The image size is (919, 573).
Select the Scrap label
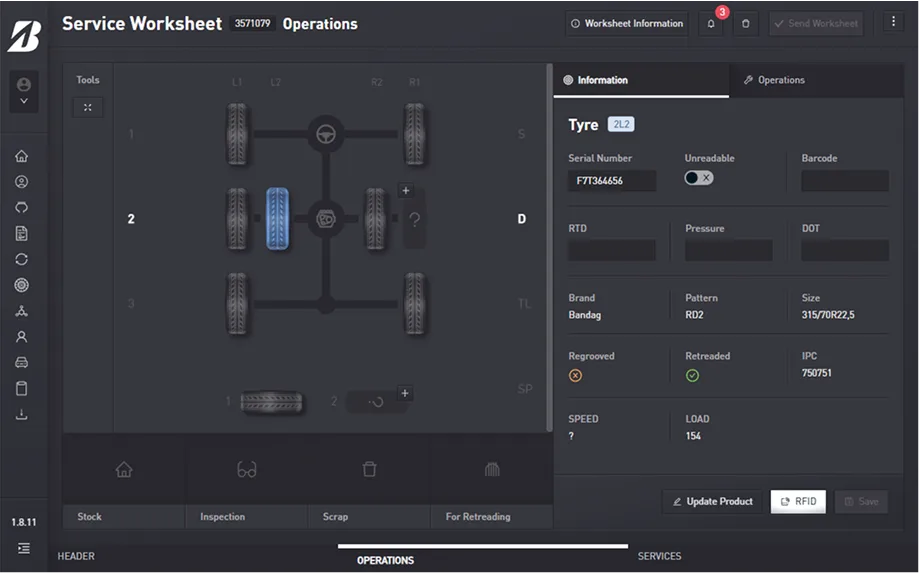point(335,517)
